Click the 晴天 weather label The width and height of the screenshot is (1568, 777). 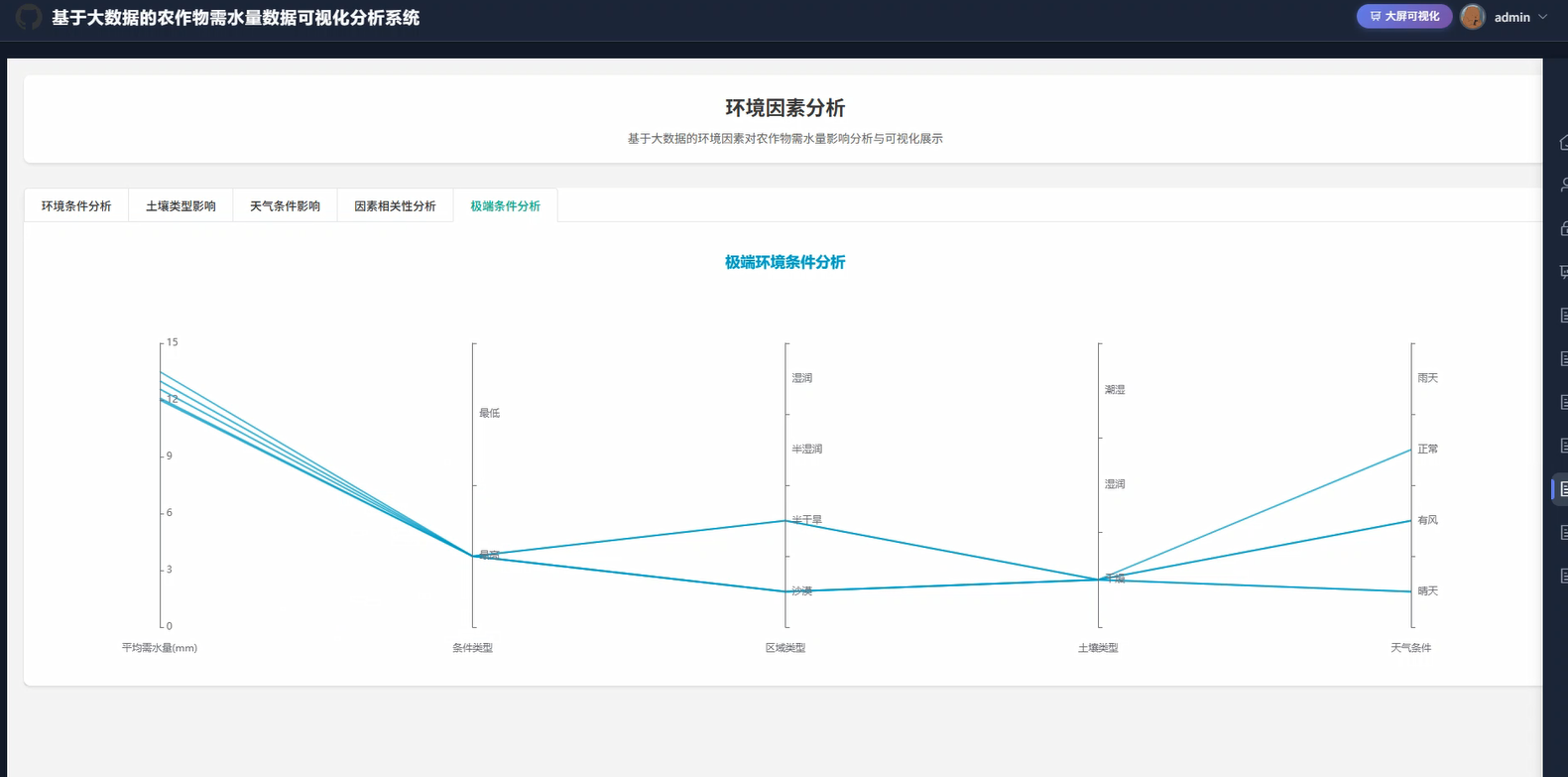point(1428,591)
